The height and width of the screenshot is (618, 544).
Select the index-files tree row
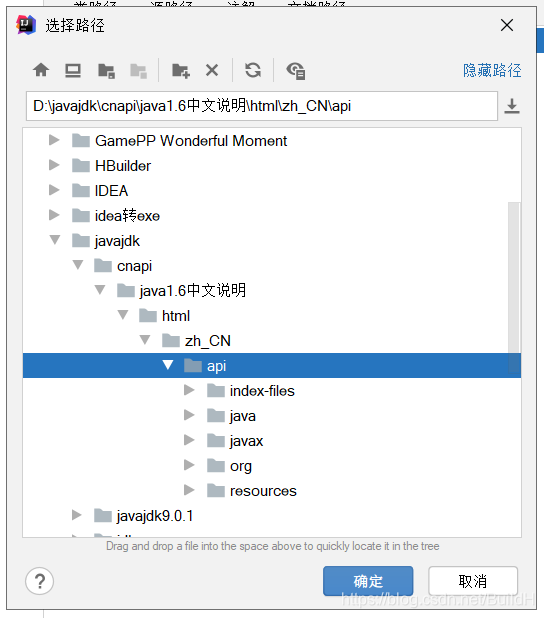tap(272, 391)
